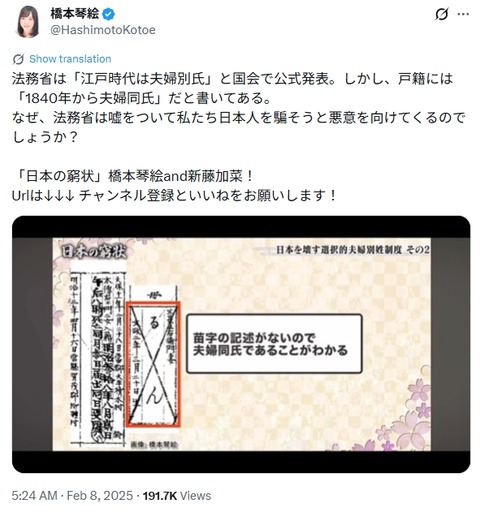The height and width of the screenshot is (512, 480).
Task: Open the @HashimotoKotoe handle link
Action: (103, 30)
